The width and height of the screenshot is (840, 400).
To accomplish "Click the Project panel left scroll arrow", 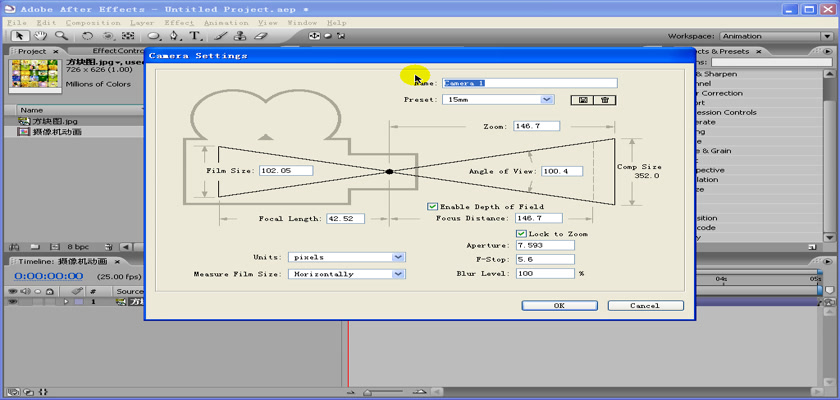I will [125, 247].
